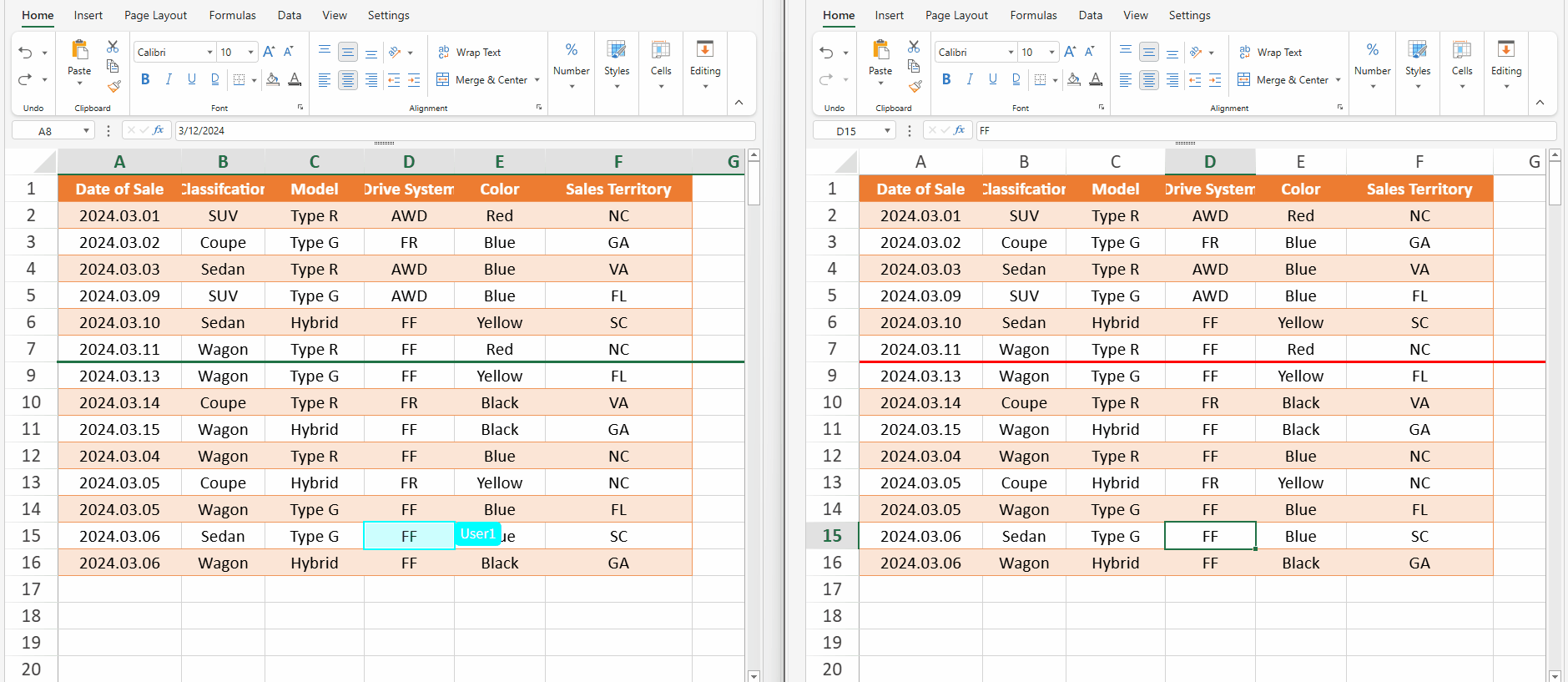
Task: Click the Format Painter brush in left window
Action: (113, 86)
